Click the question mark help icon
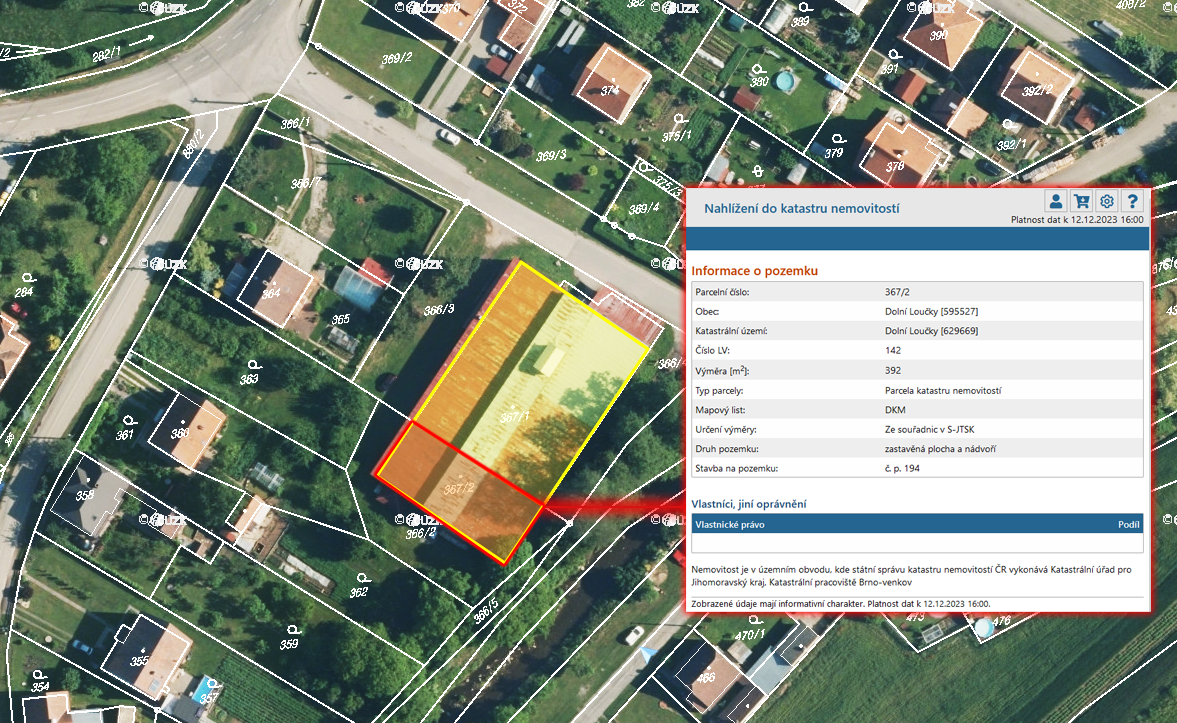Screen dimensions: 1177x723 [1132, 200]
